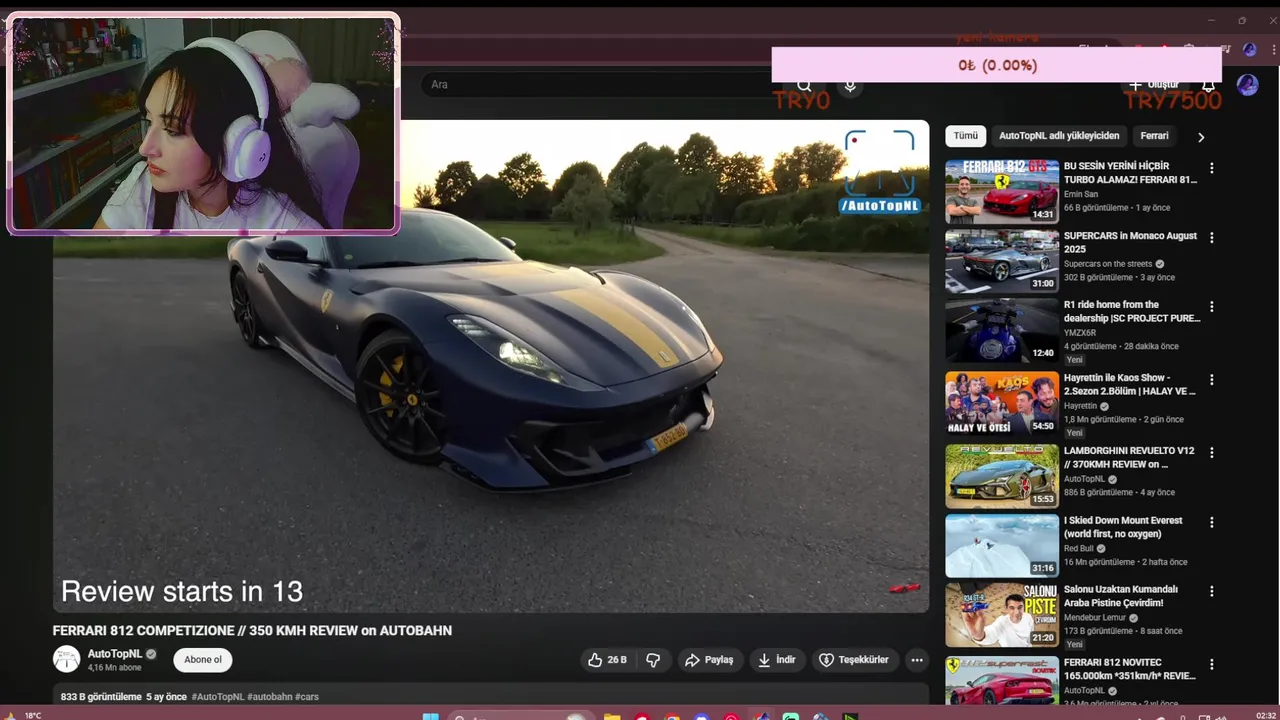
Task: Open the Hayrettin ile Kaos Show thumbnail
Action: coord(1002,404)
